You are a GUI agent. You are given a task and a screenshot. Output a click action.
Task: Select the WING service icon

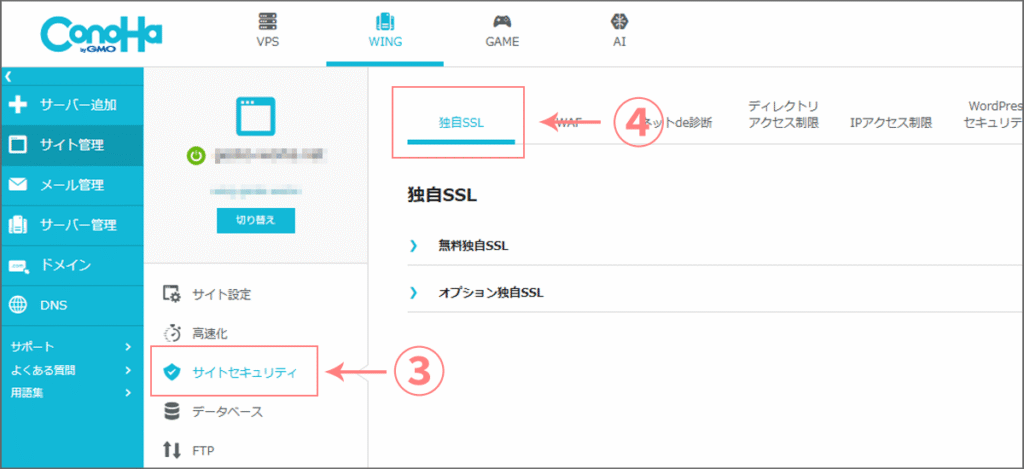(385, 22)
